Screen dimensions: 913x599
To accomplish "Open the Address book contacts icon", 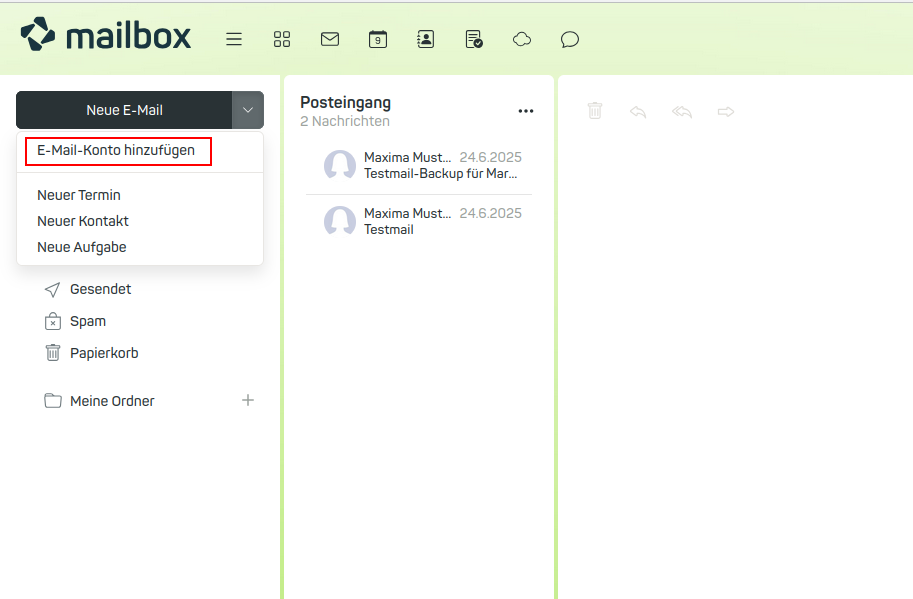I will coord(426,39).
